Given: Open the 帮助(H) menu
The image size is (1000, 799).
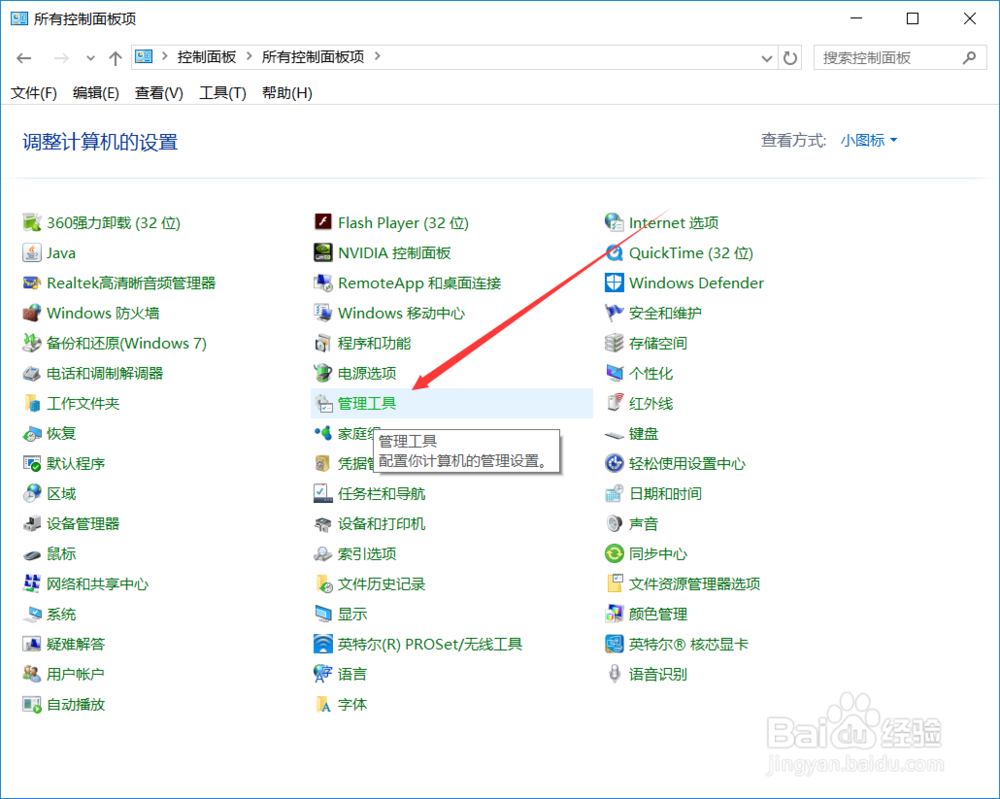Looking at the screenshot, I should [287, 93].
